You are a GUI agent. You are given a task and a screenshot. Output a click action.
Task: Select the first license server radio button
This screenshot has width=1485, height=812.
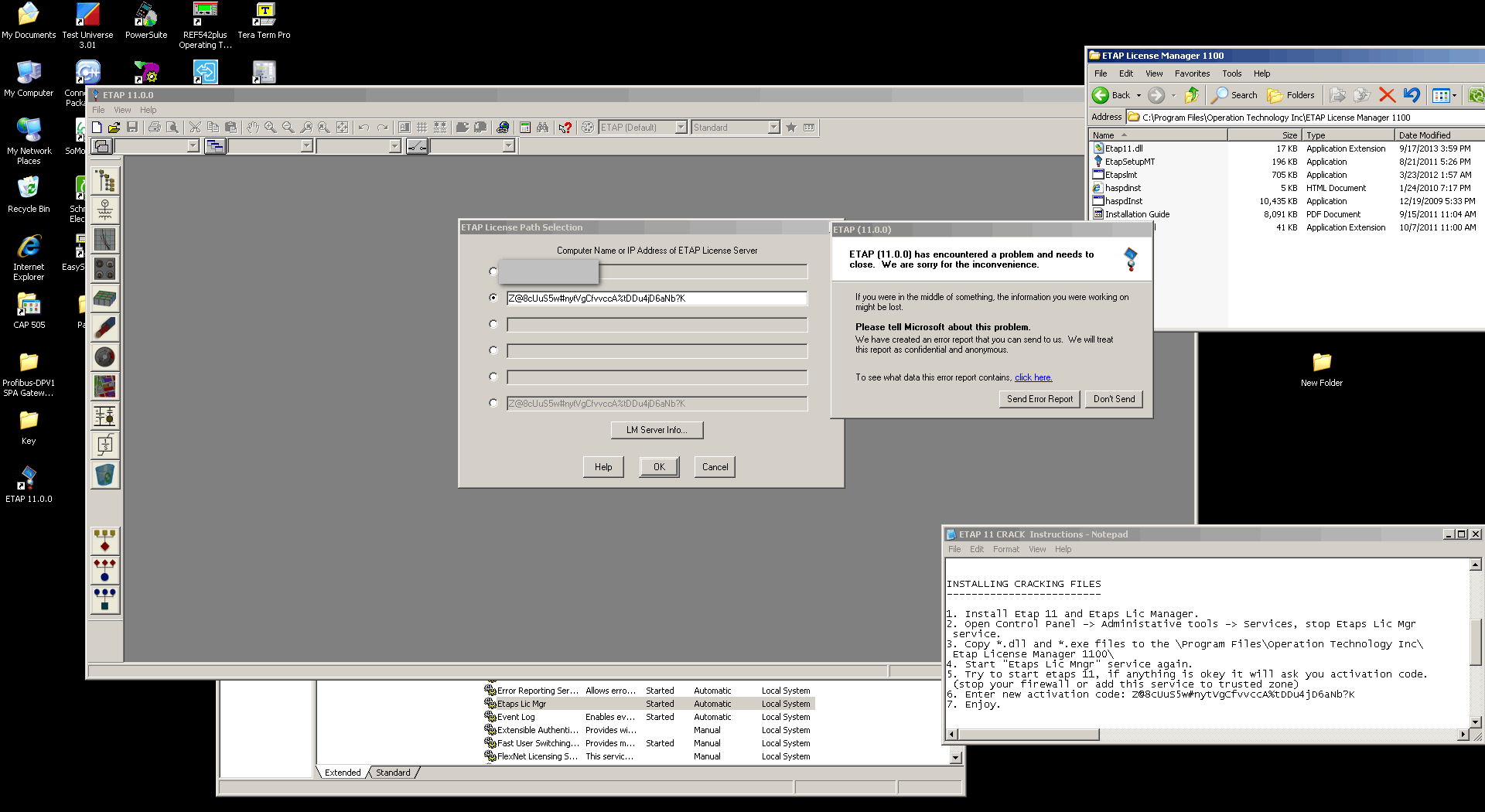point(493,271)
